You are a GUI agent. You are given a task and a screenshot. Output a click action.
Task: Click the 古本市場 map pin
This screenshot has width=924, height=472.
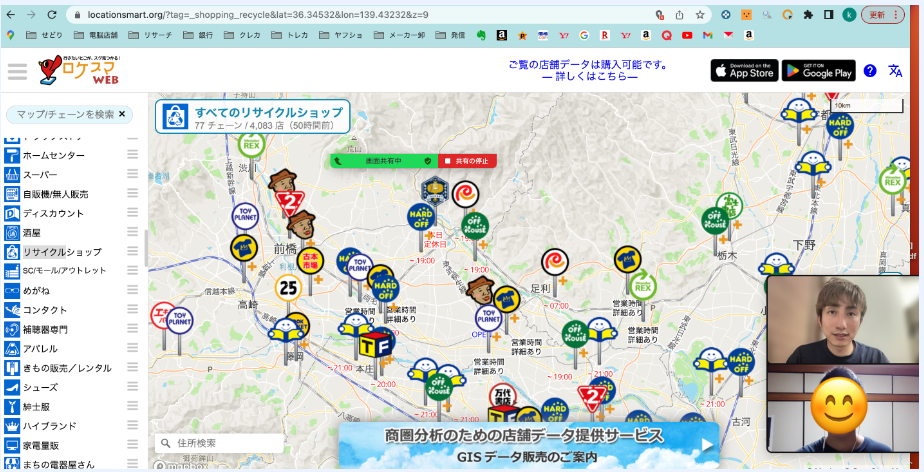click(x=311, y=262)
